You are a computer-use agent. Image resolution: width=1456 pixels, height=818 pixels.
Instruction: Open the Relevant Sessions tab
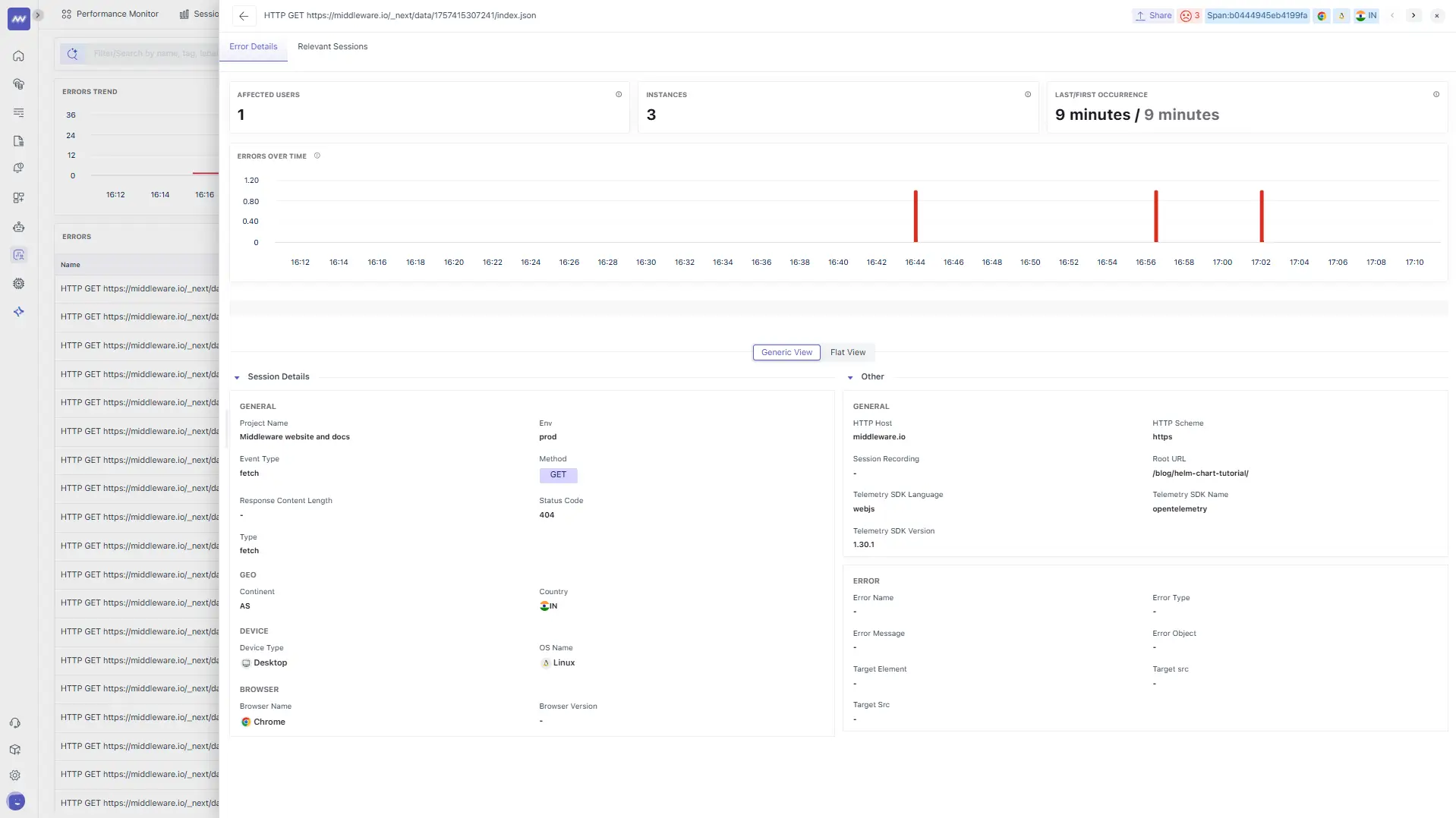click(x=332, y=46)
